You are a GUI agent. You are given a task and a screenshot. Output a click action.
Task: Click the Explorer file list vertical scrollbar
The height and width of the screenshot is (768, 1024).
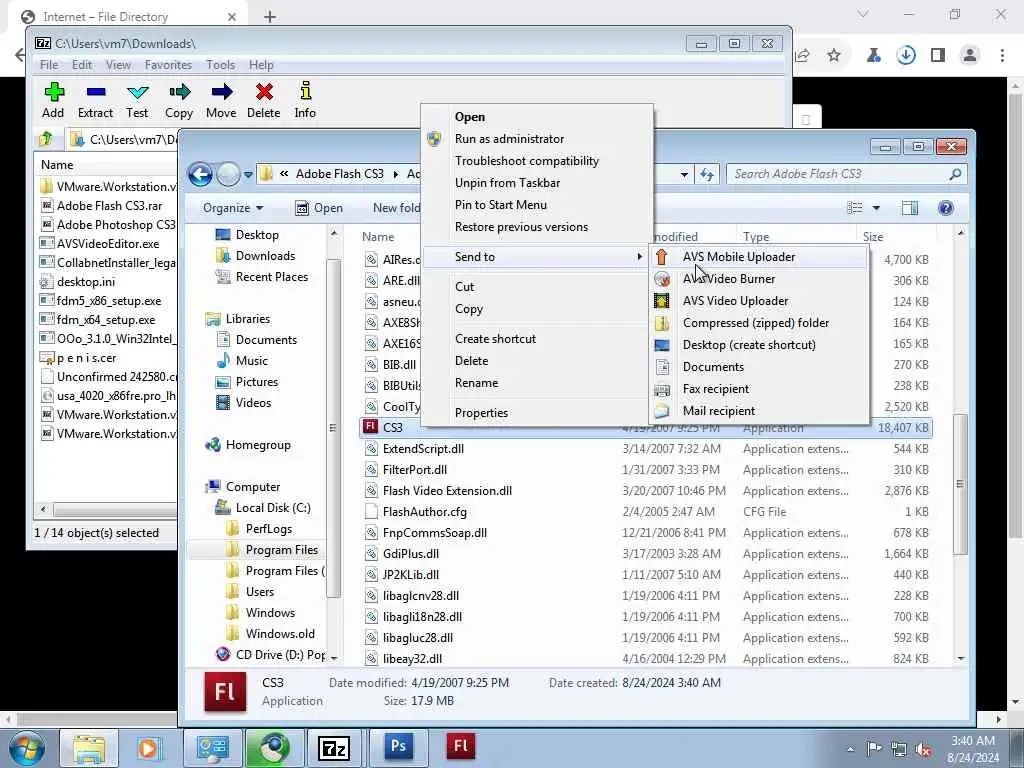pos(961,483)
